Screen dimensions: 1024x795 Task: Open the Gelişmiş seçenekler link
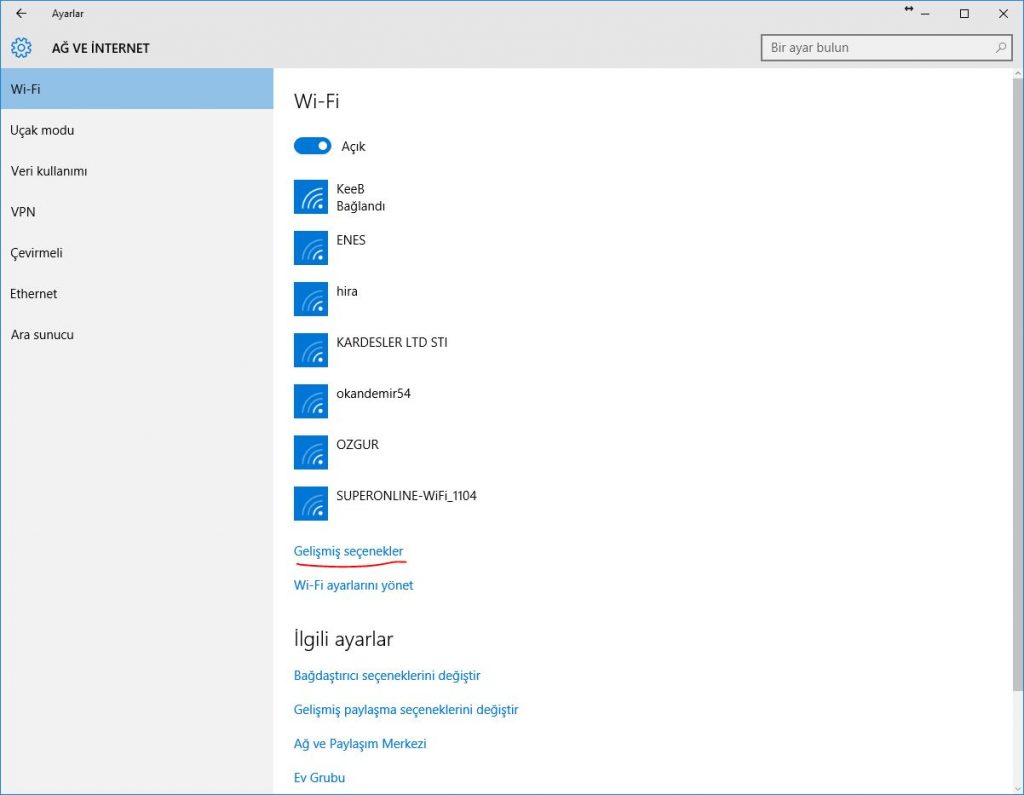[x=348, y=551]
